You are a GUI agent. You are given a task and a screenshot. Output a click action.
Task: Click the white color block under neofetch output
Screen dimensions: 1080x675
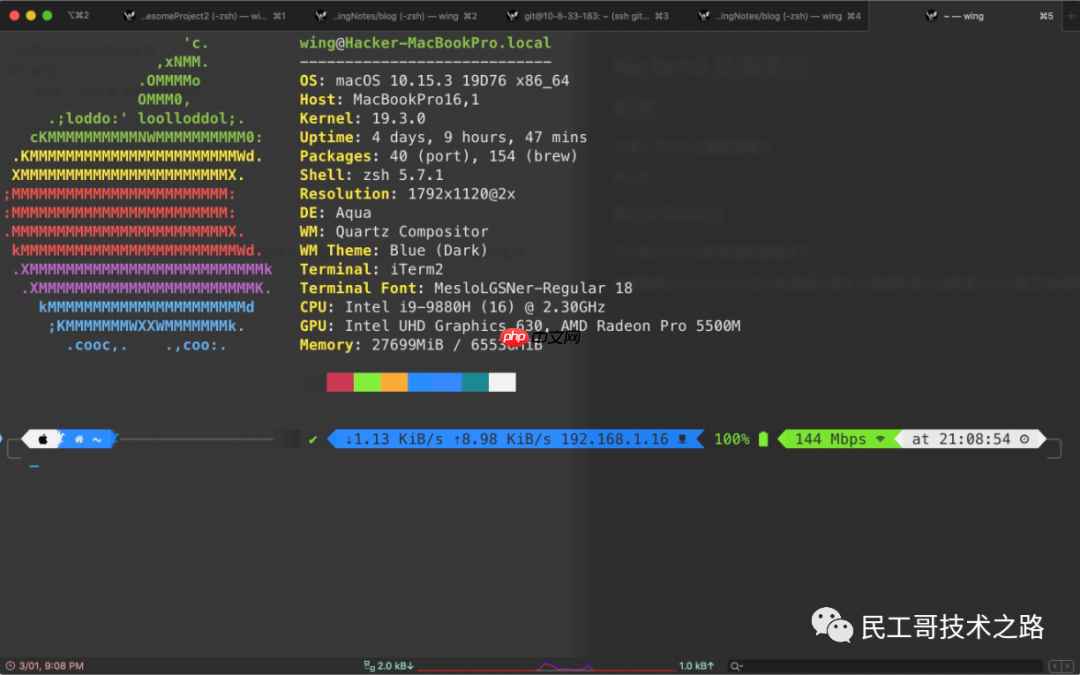click(502, 382)
